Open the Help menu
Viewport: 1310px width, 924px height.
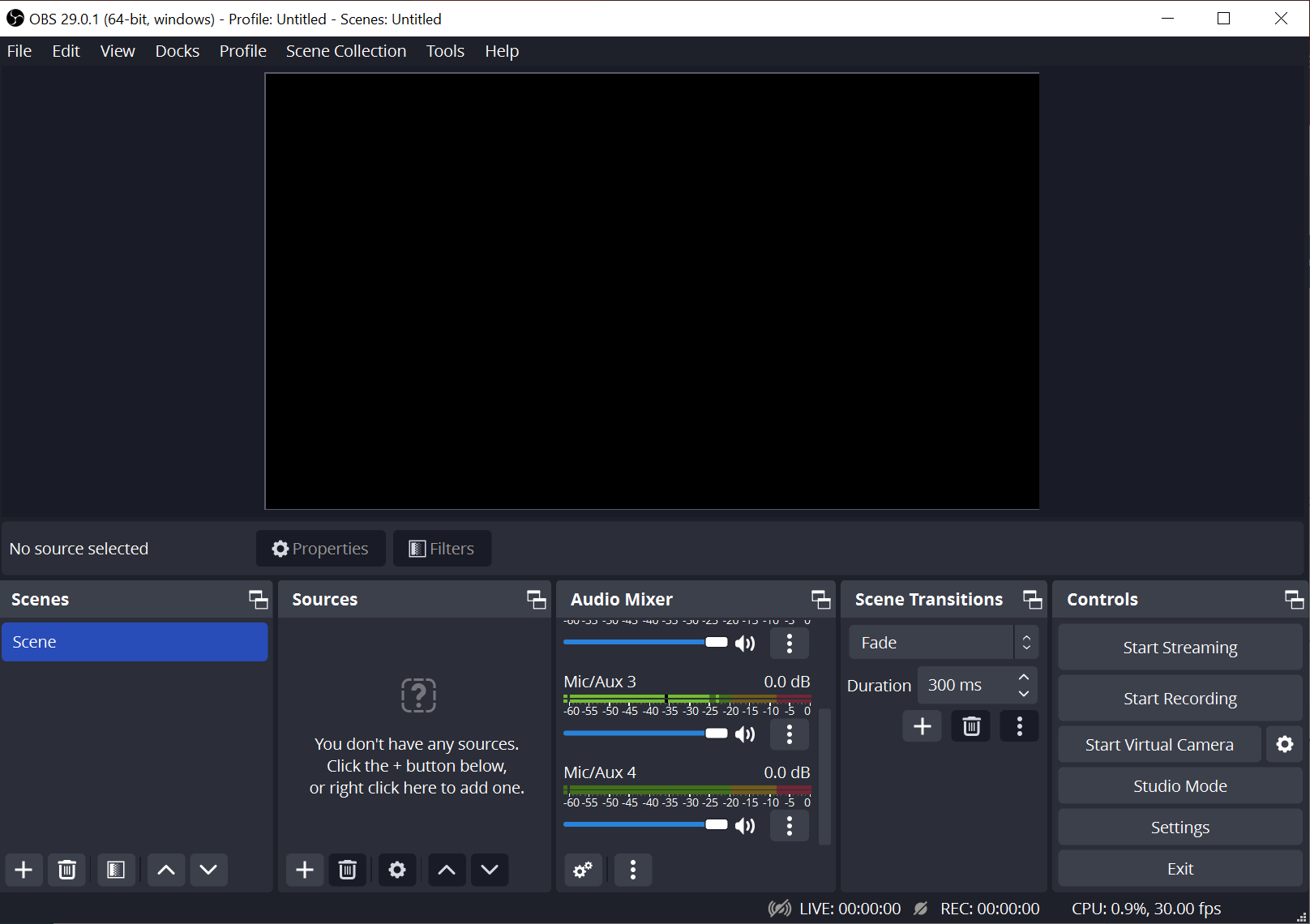pos(502,51)
